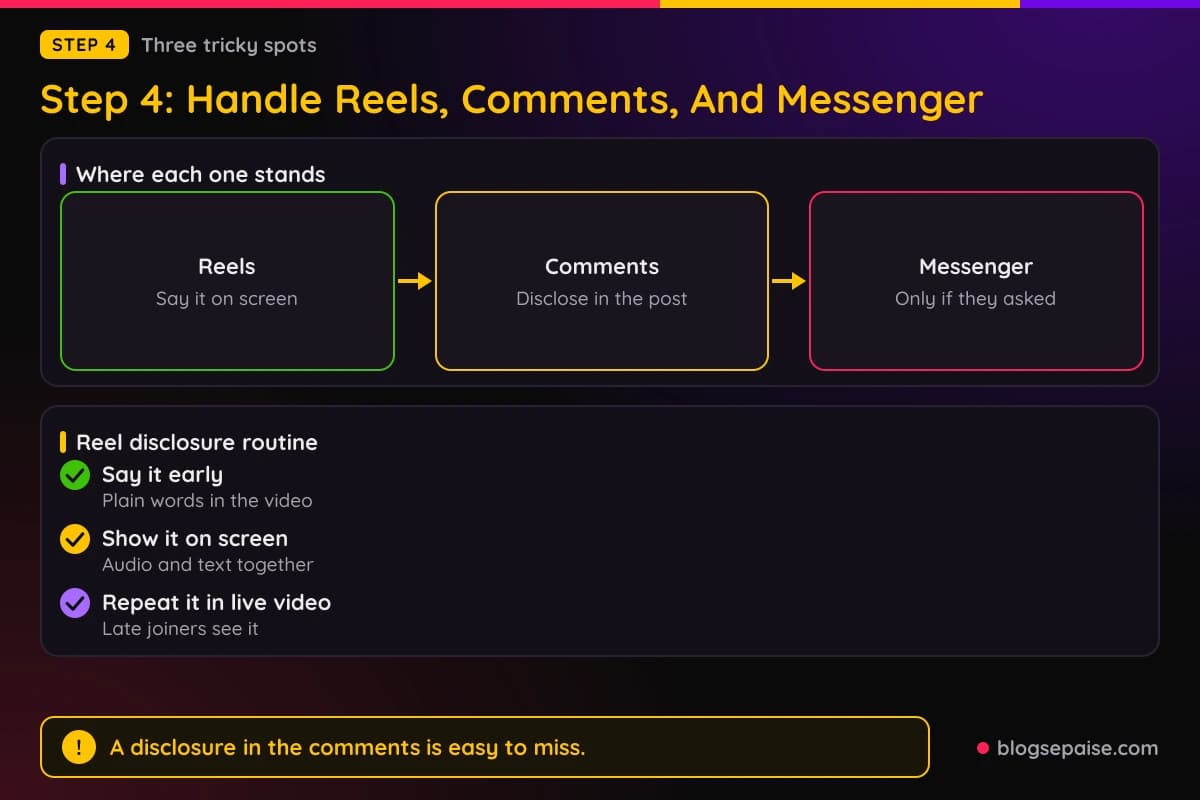The width and height of the screenshot is (1200, 800).
Task: Click the comments-disclosure warning text
Action: 347,747
